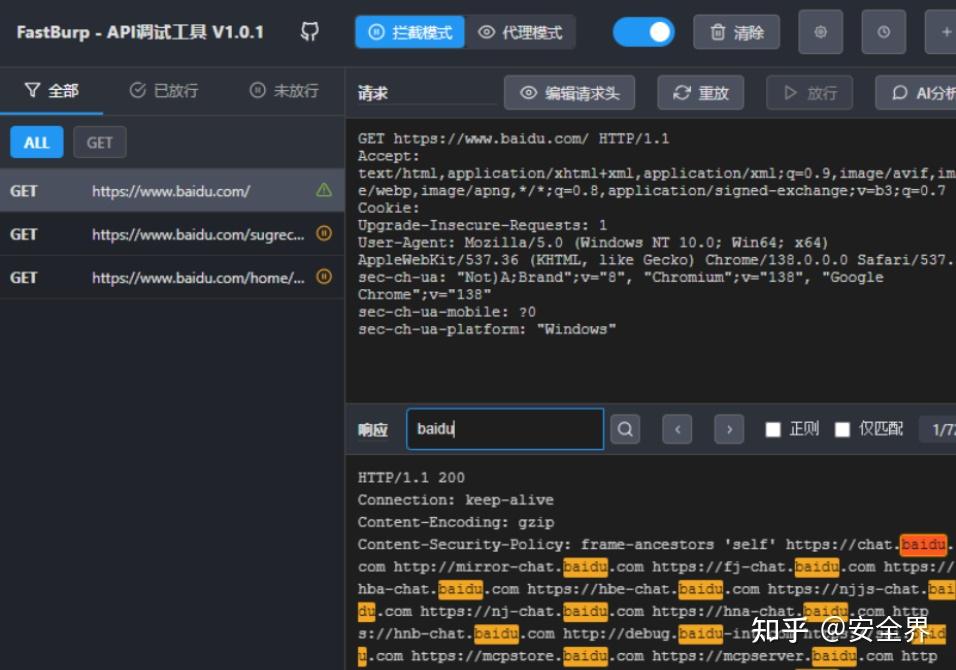Select the 已放行 filter tab
This screenshot has height=670, width=956.
164,91
